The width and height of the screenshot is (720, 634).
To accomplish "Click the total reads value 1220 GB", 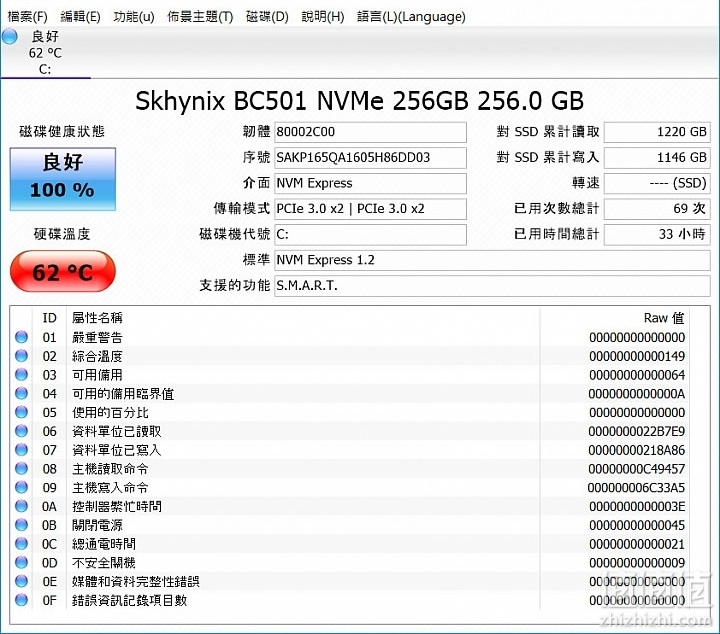I will coord(657,132).
